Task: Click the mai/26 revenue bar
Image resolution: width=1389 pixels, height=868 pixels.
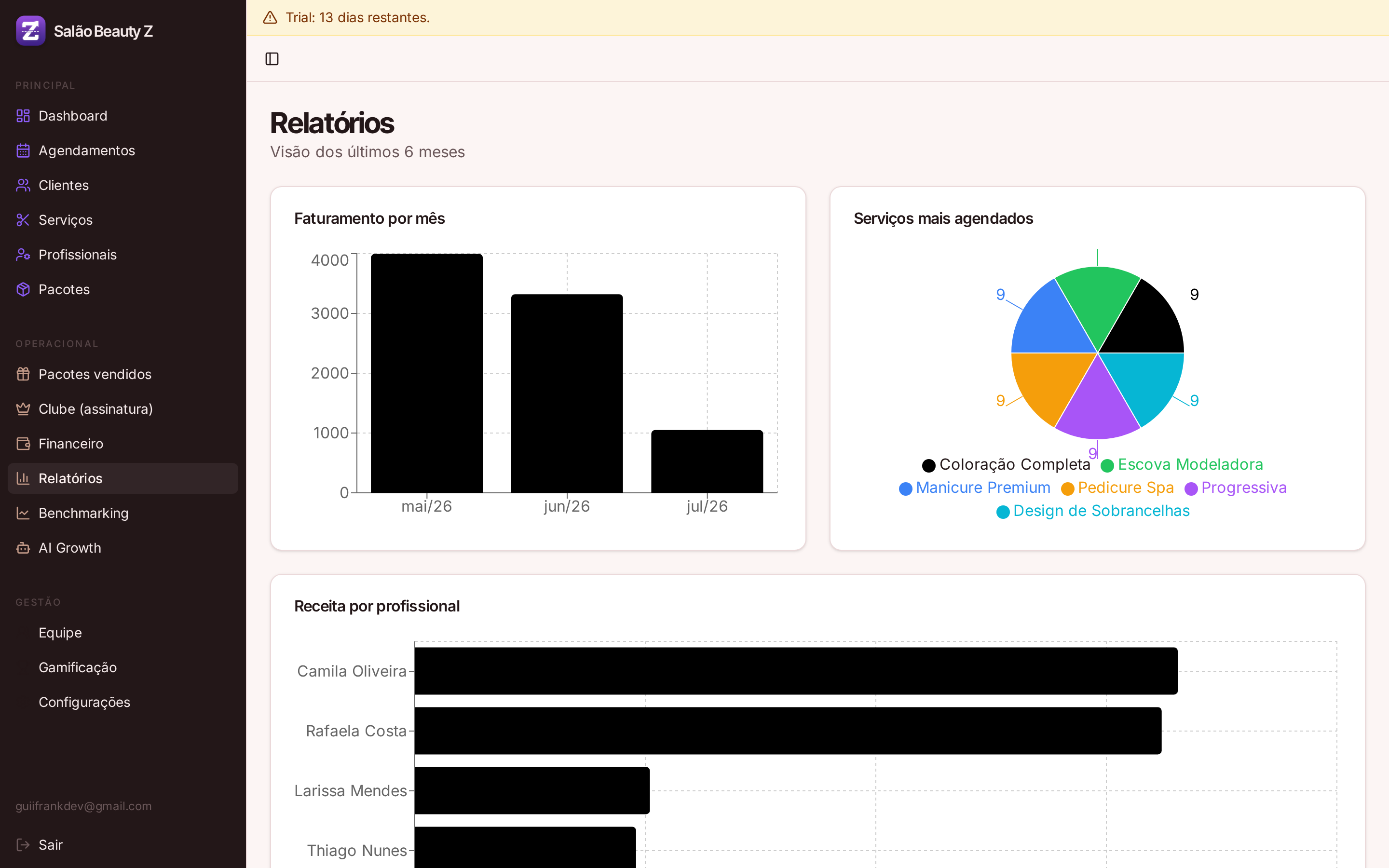Action: (x=426, y=373)
